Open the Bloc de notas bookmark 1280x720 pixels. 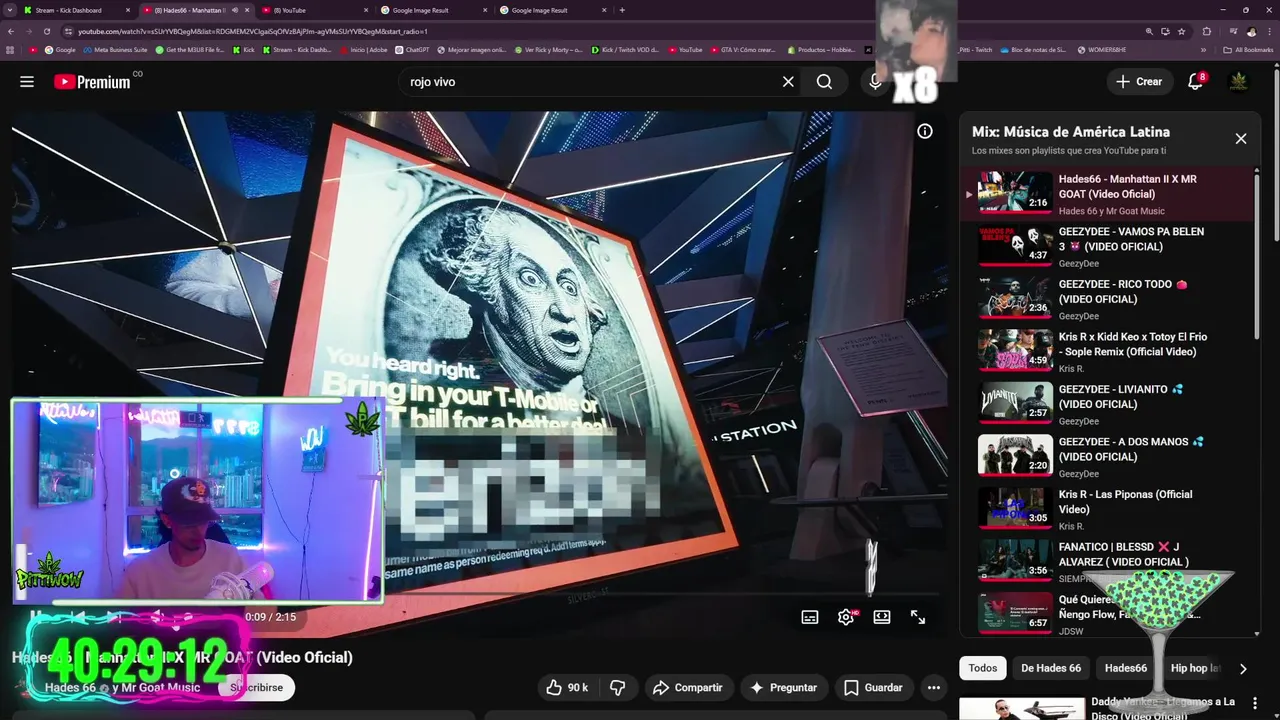(1034, 49)
